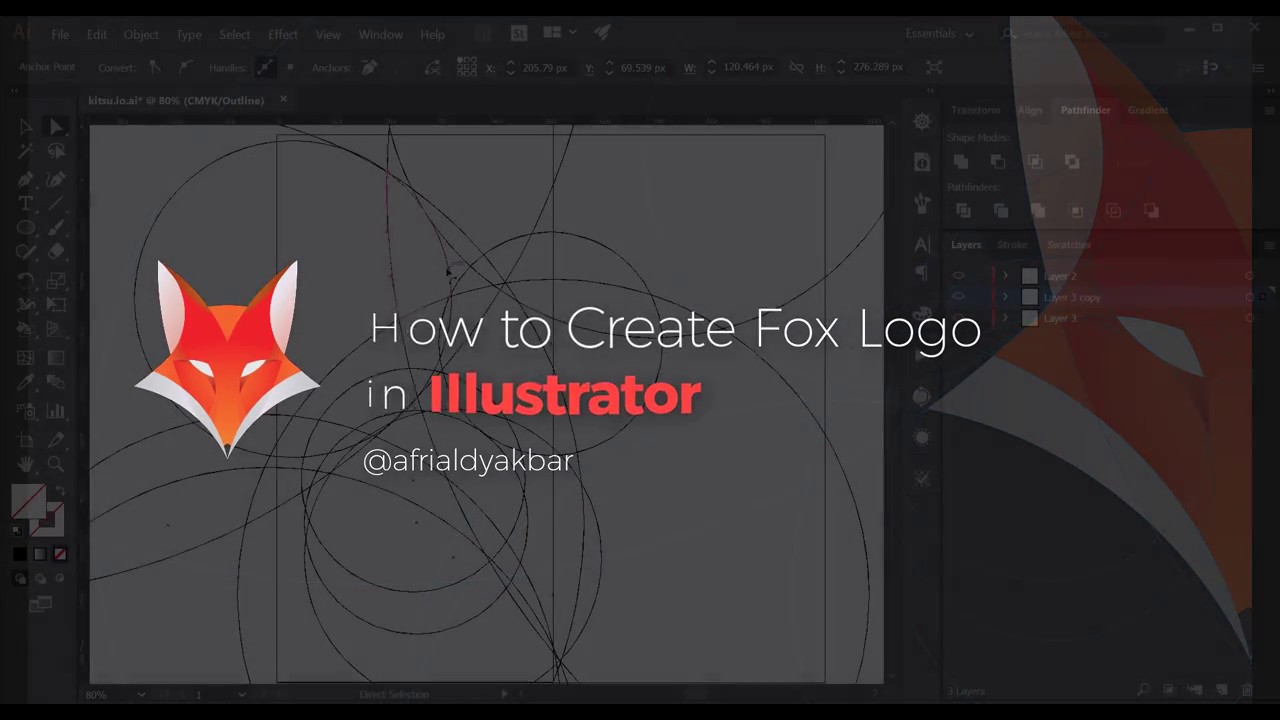Close the kitsu.io.ai document tab

(x=283, y=100)
